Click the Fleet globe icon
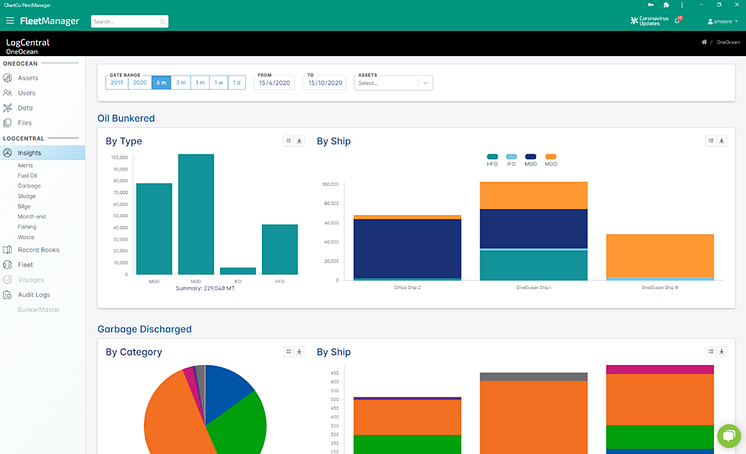This screenshot has width=746, height=454. pos(8,265)
